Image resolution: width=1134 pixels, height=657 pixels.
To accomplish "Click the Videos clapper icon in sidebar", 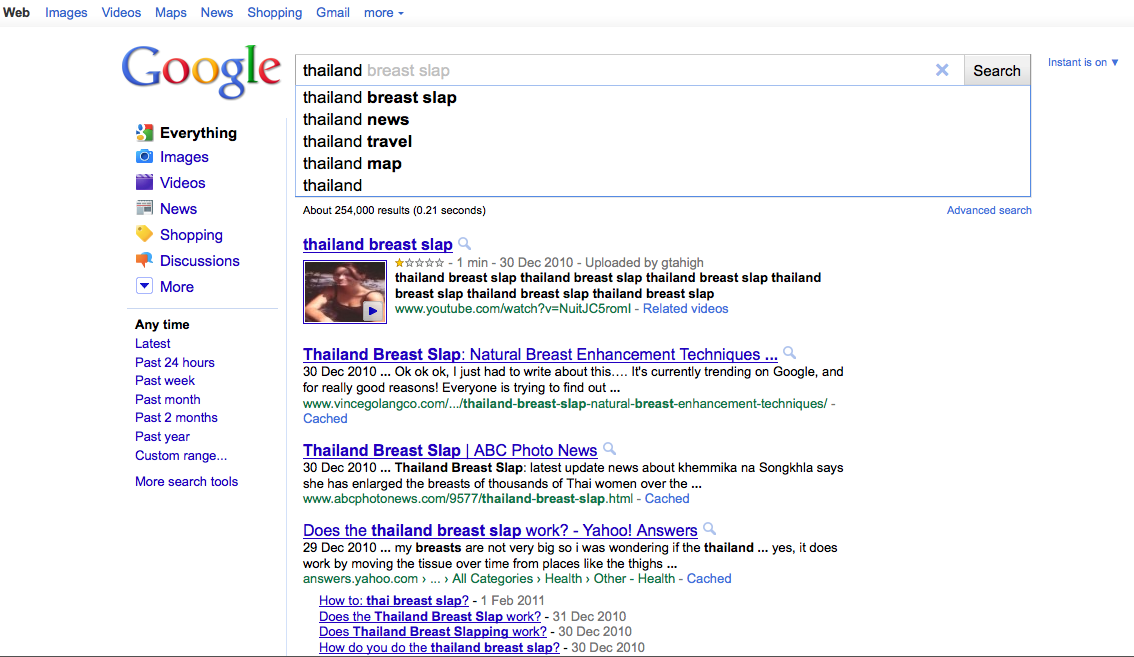I will (144, 182).
